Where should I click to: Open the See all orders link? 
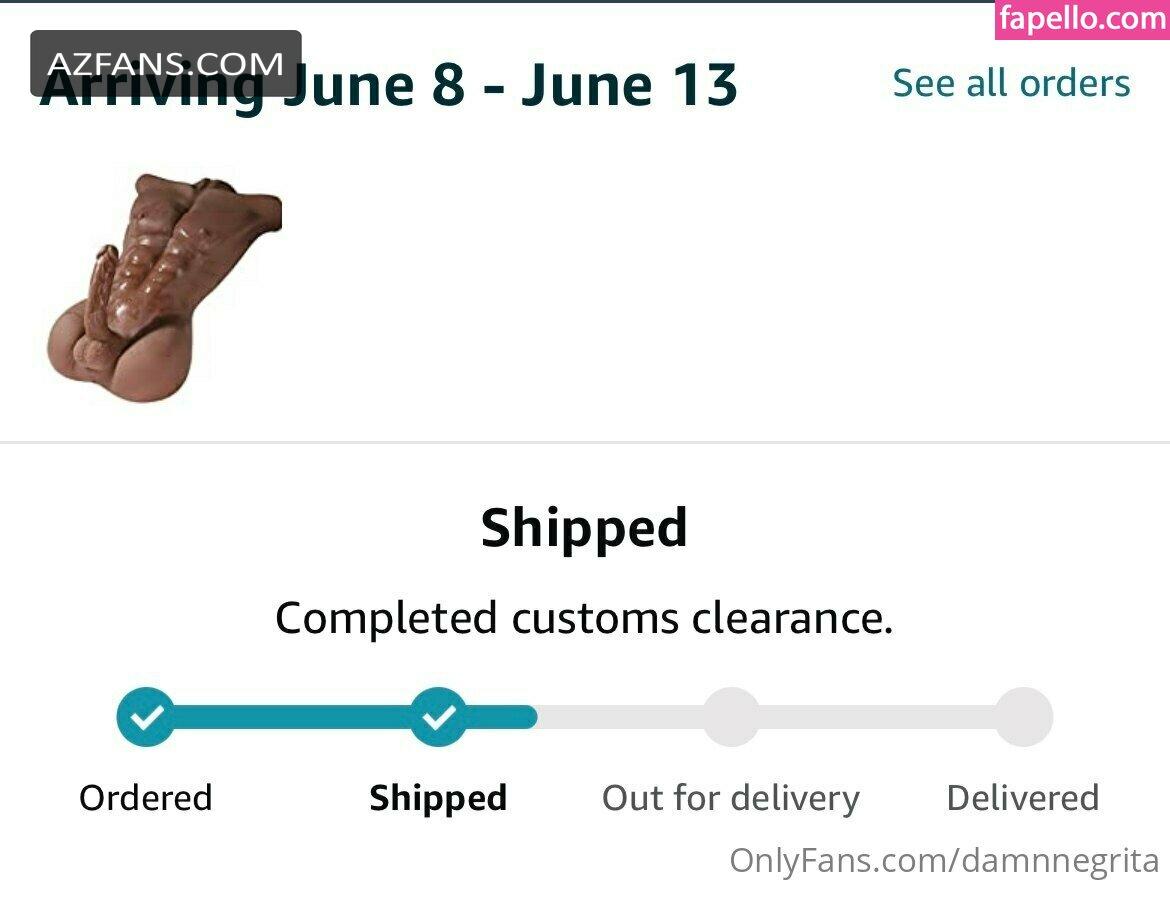point(1011,83)
